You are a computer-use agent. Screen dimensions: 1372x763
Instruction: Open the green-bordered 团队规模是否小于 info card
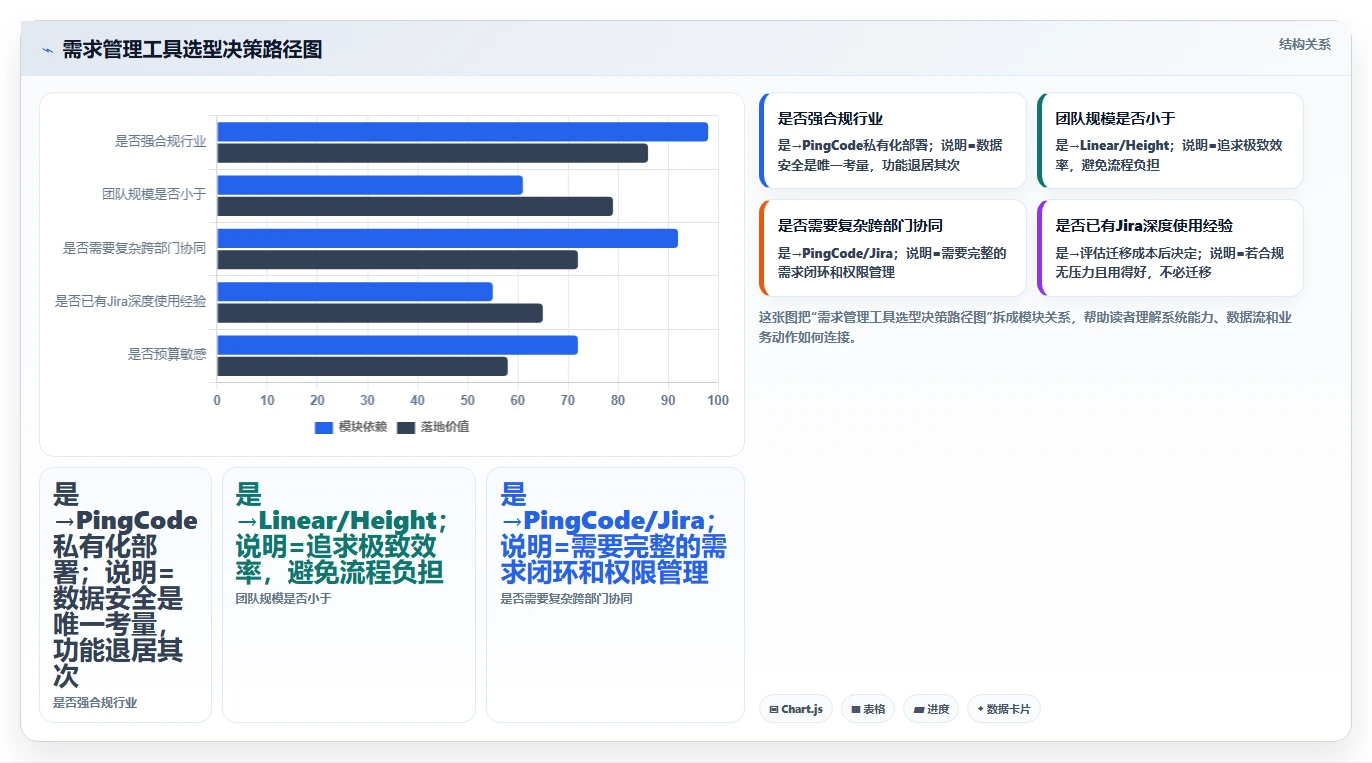[1170, 141]
